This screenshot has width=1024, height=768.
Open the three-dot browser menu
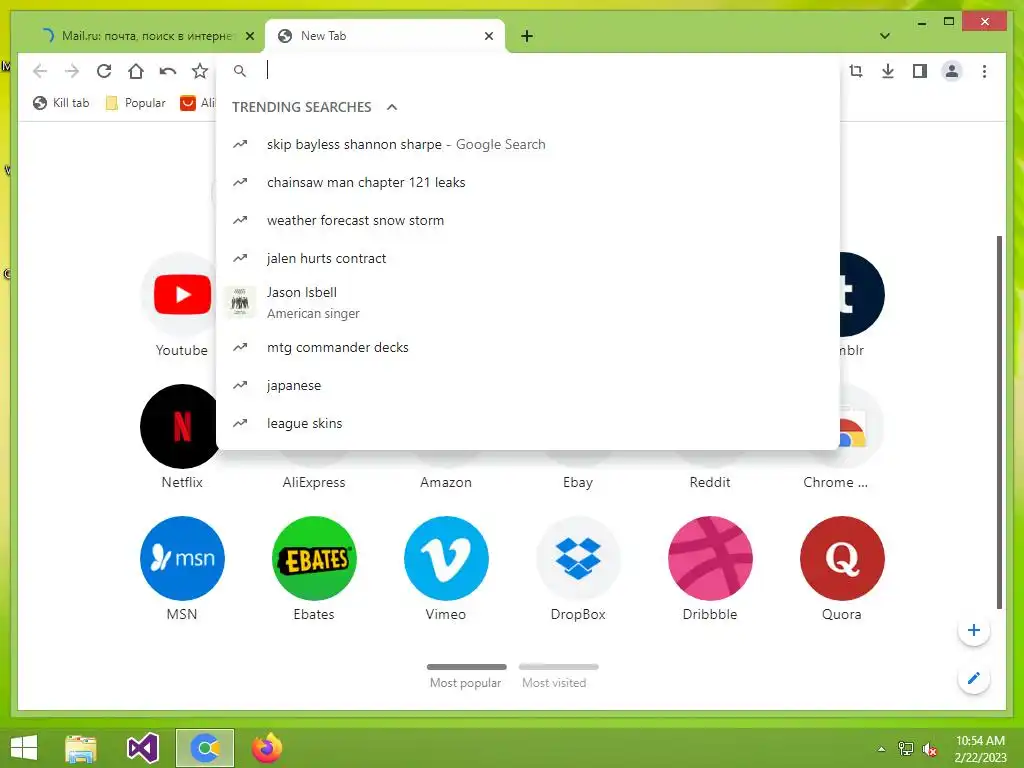(x=984, y=71)
